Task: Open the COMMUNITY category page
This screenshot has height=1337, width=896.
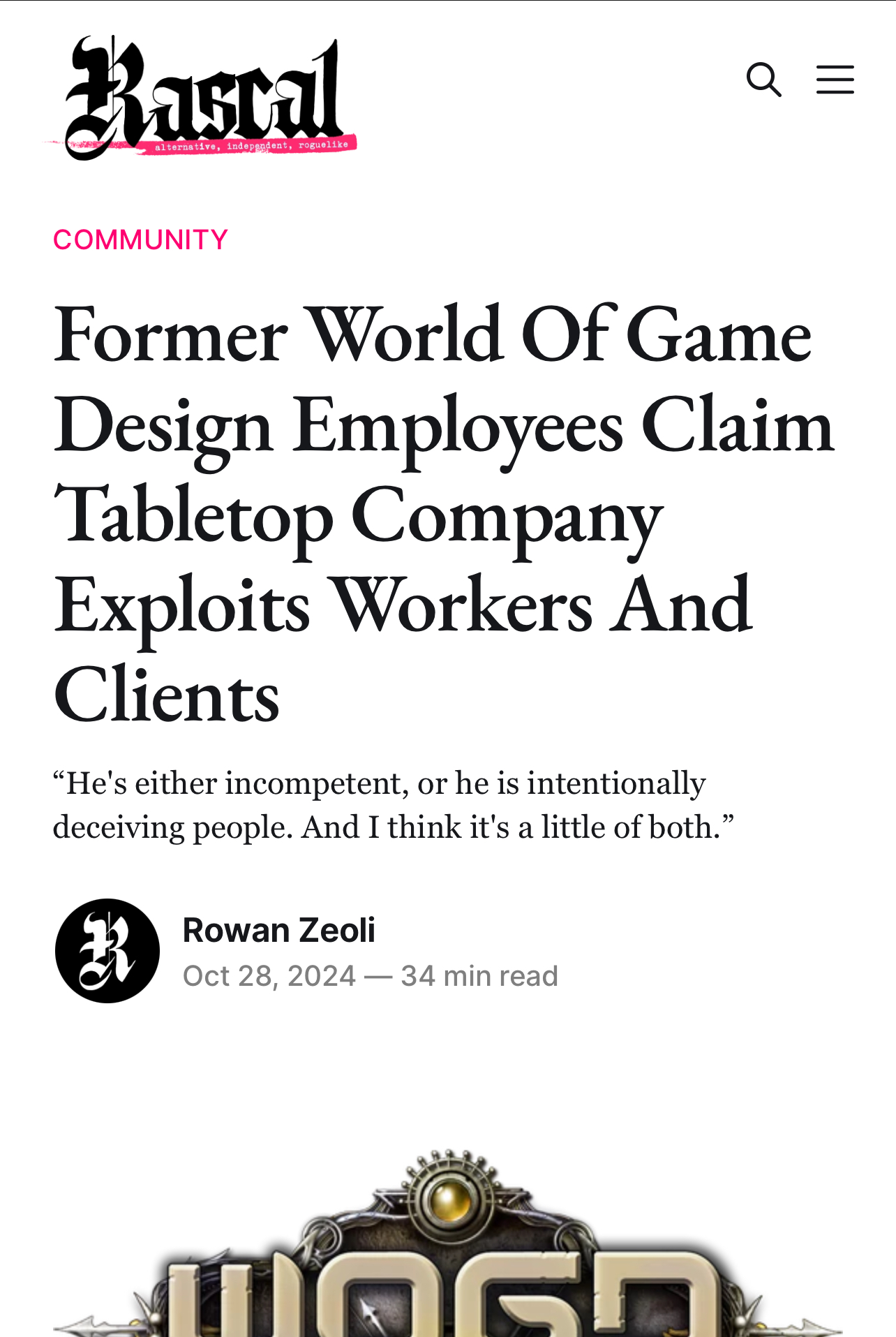Action: (140, 238)
